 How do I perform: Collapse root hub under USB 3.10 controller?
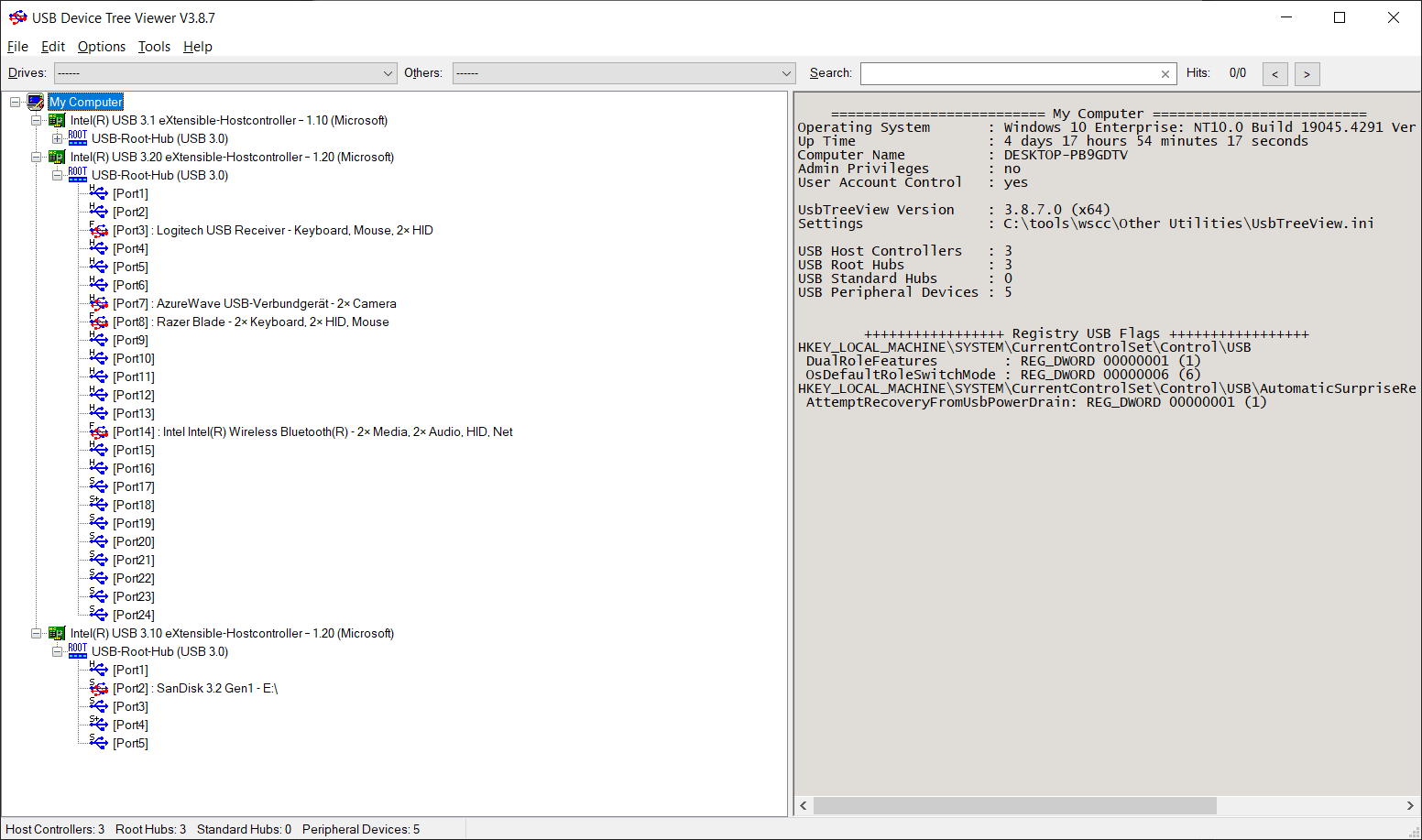pos(57,651)
